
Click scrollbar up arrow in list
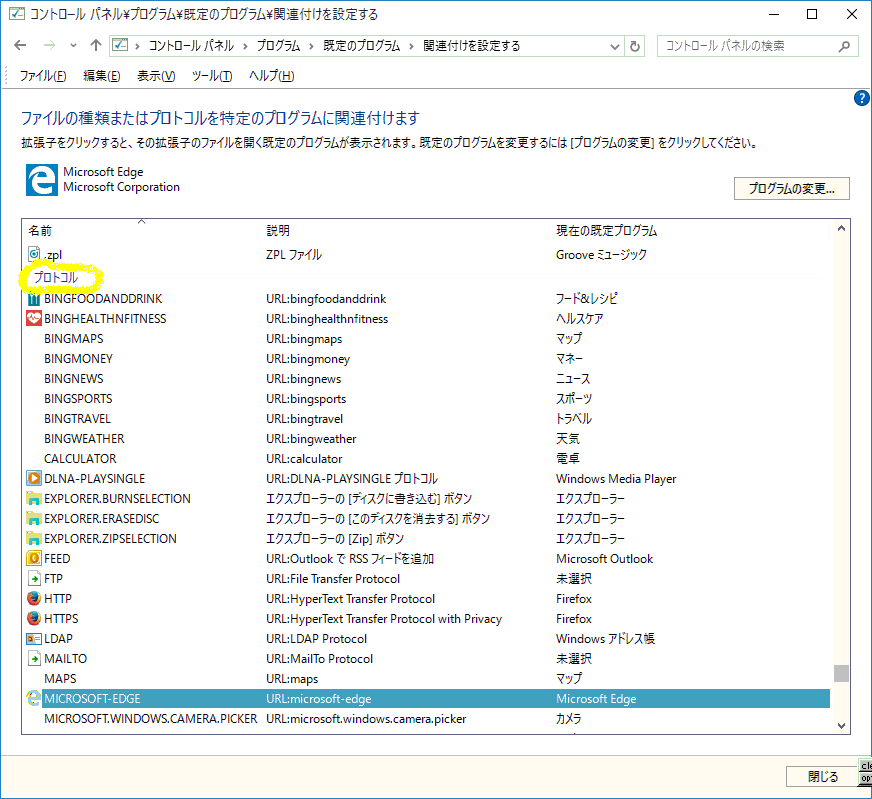pos(841,229)
